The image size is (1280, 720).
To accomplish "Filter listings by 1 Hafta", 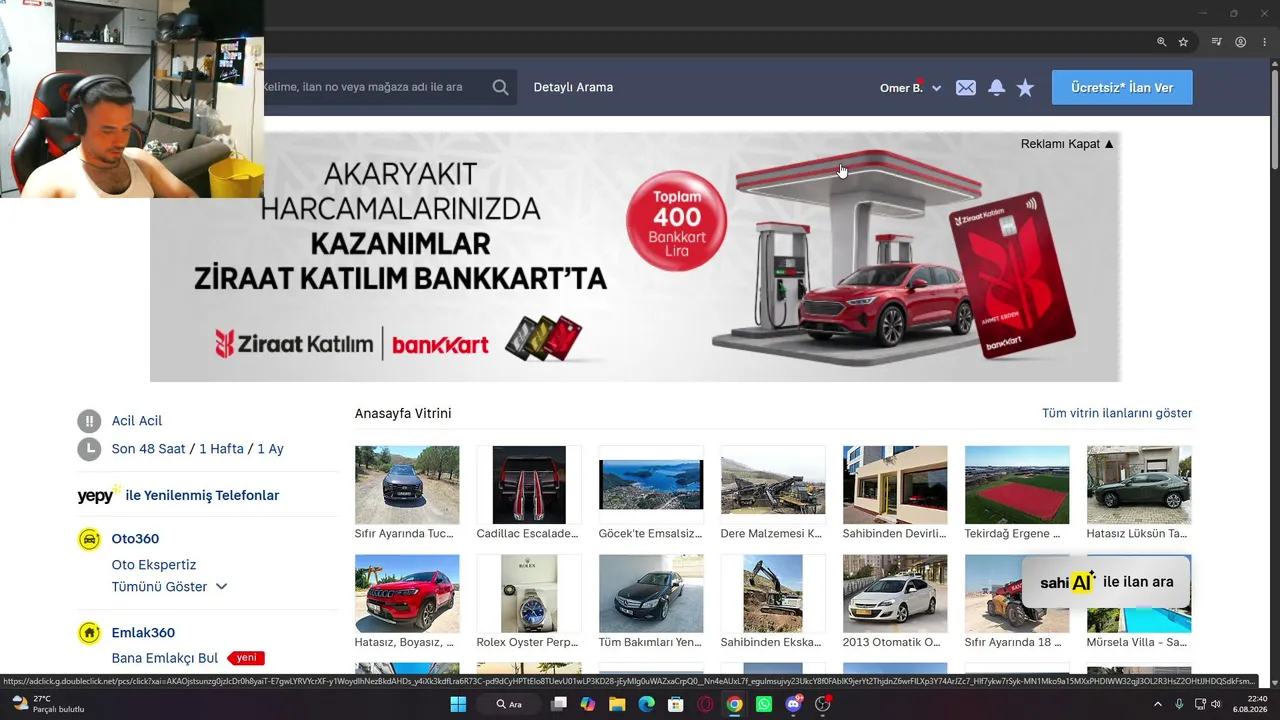I will (x=221, y=449).
